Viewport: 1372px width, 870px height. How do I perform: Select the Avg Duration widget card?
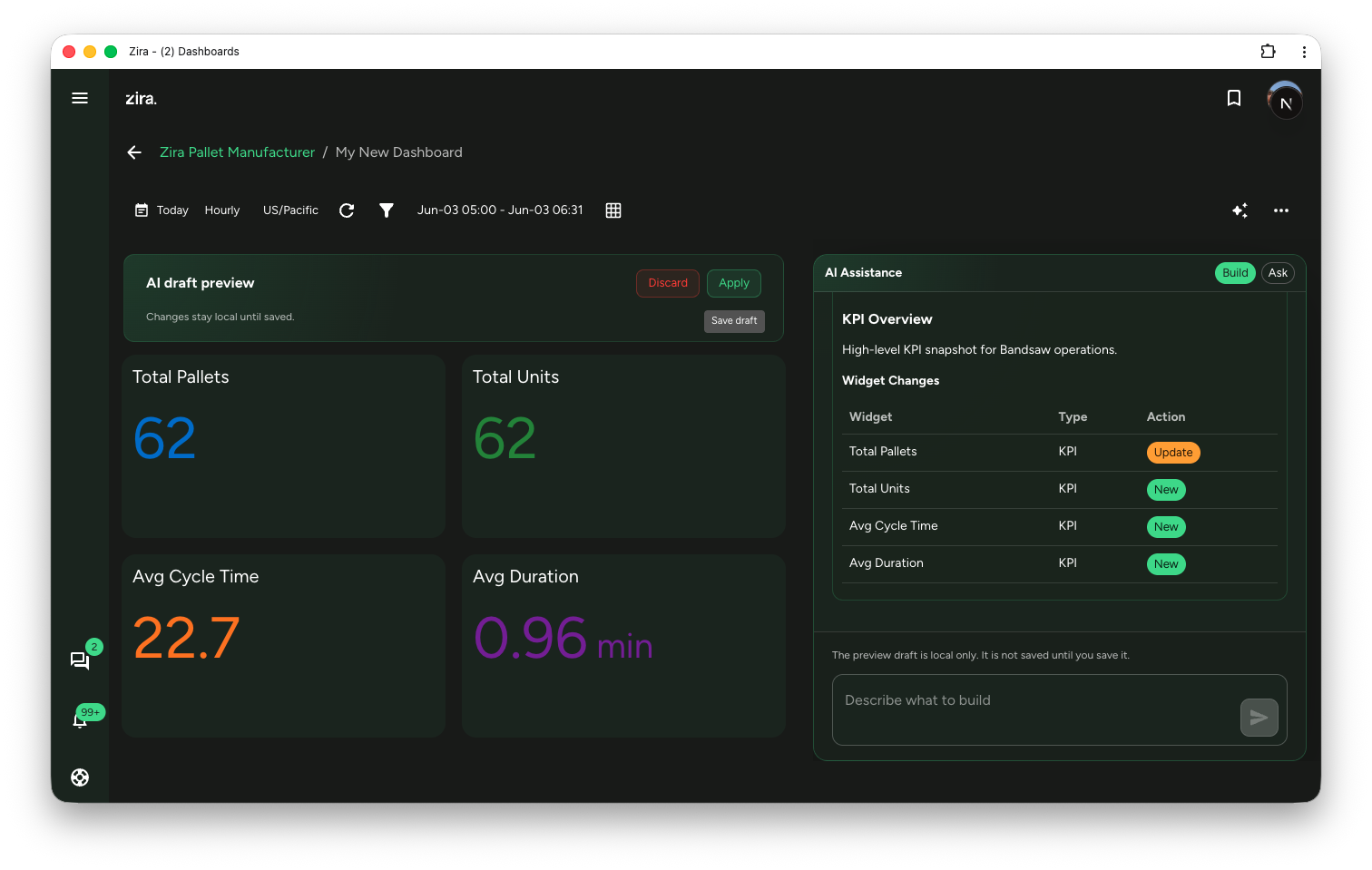(623, 646)
